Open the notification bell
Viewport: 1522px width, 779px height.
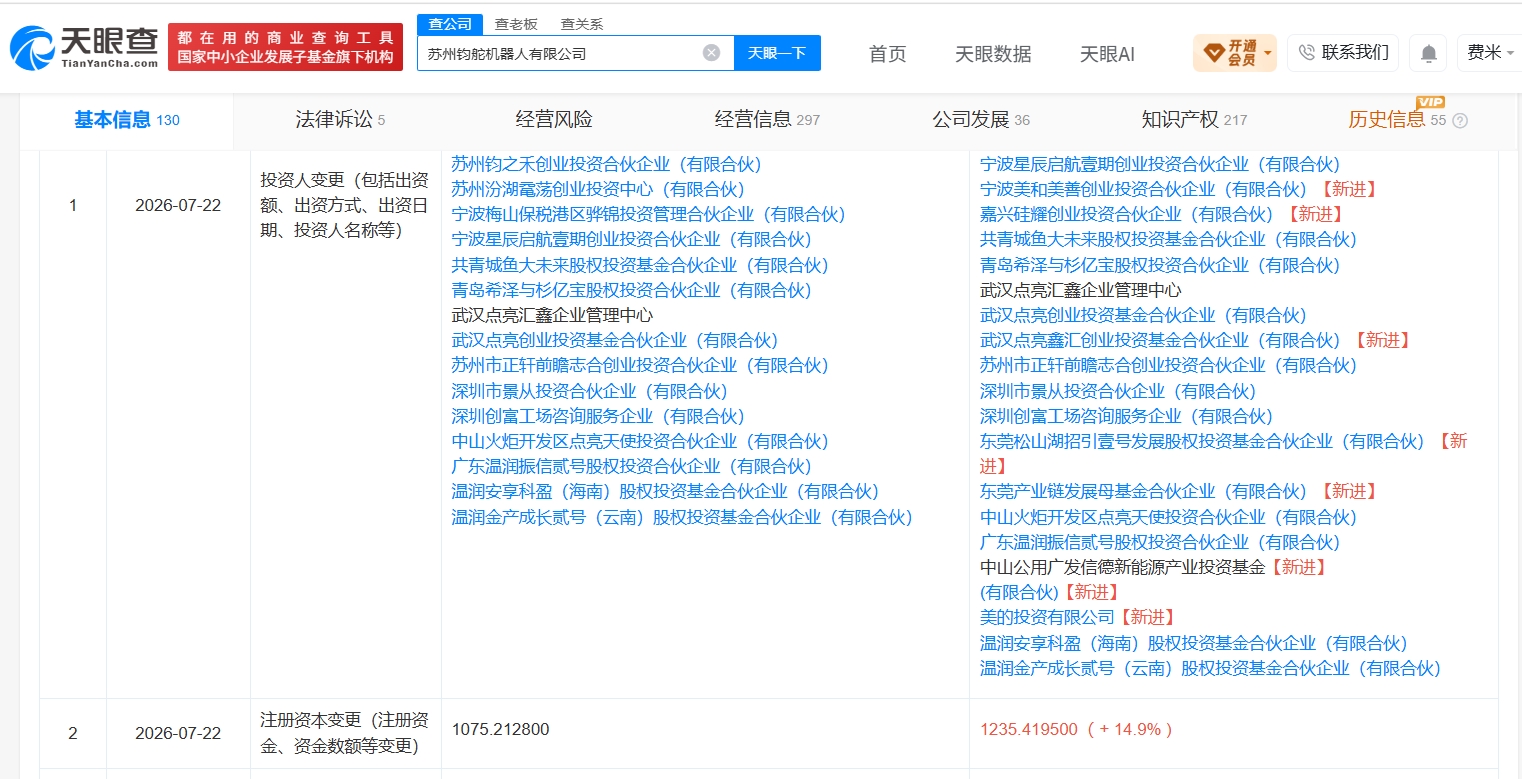click(x=1430, y=53)
